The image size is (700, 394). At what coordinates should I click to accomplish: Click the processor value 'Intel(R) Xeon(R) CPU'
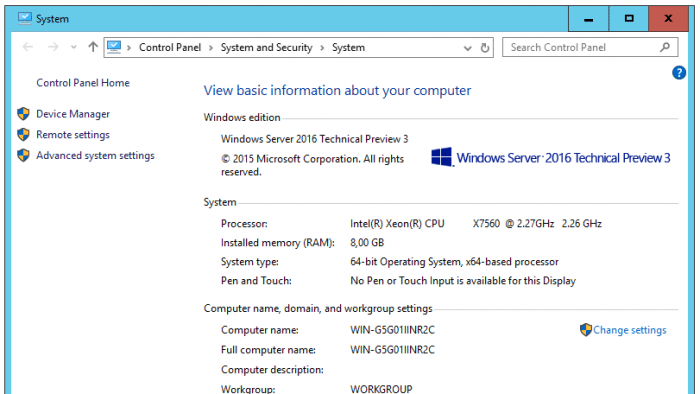pyautogui.click(x=397, y=224)
